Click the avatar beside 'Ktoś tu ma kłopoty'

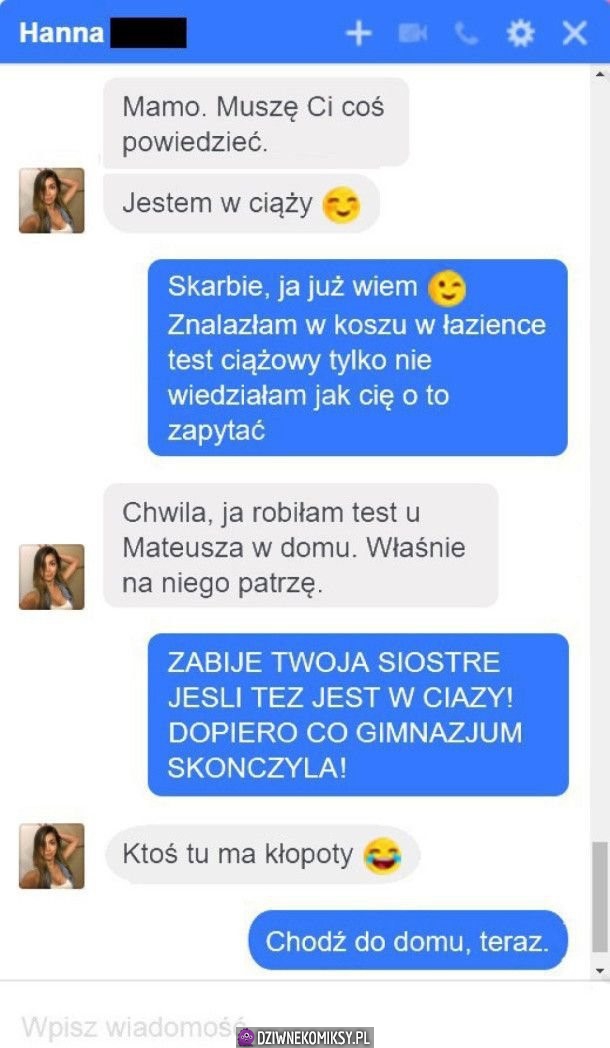(x=51, y=856)
